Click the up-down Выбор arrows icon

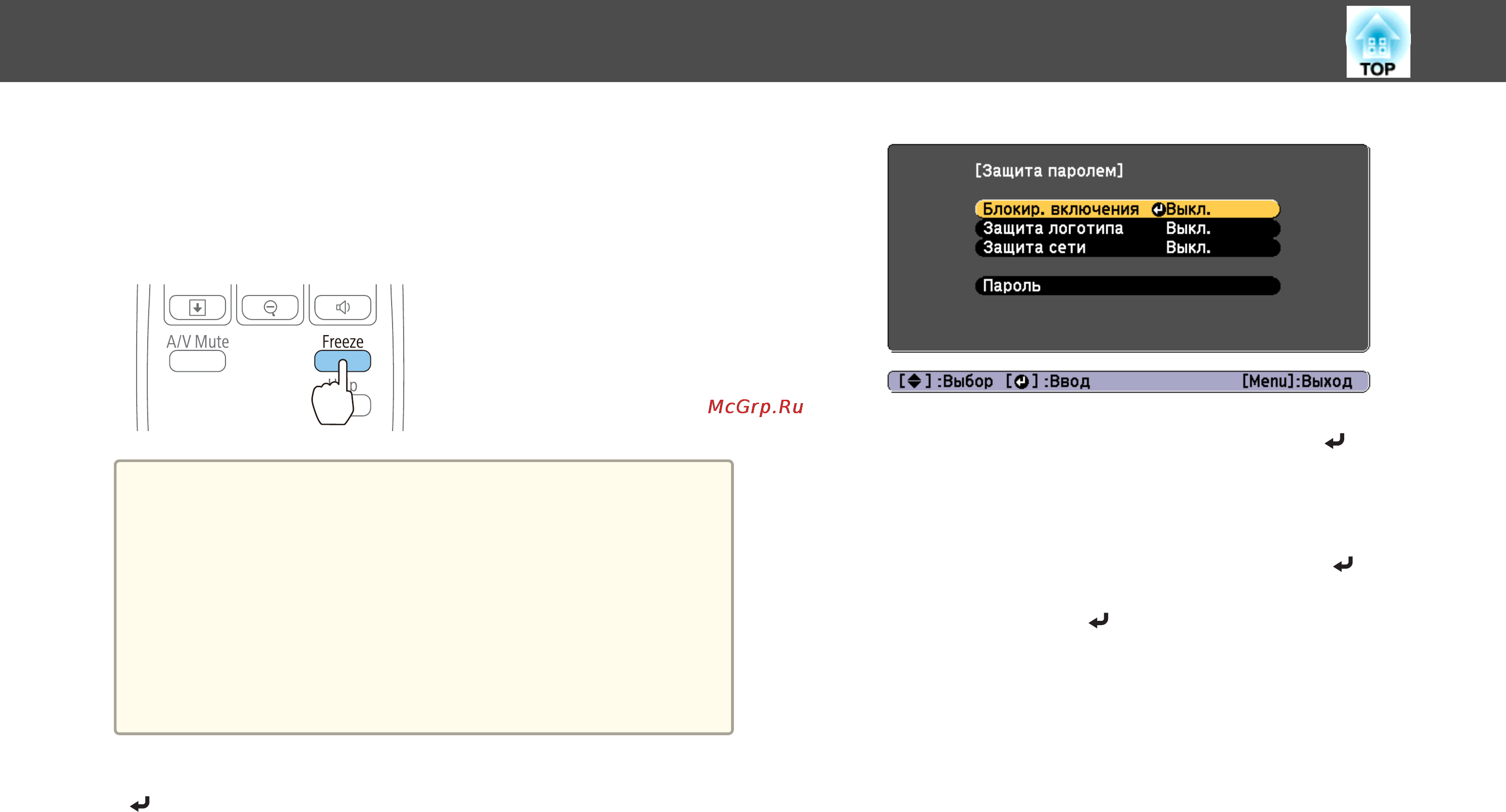(x=915, y=381)
